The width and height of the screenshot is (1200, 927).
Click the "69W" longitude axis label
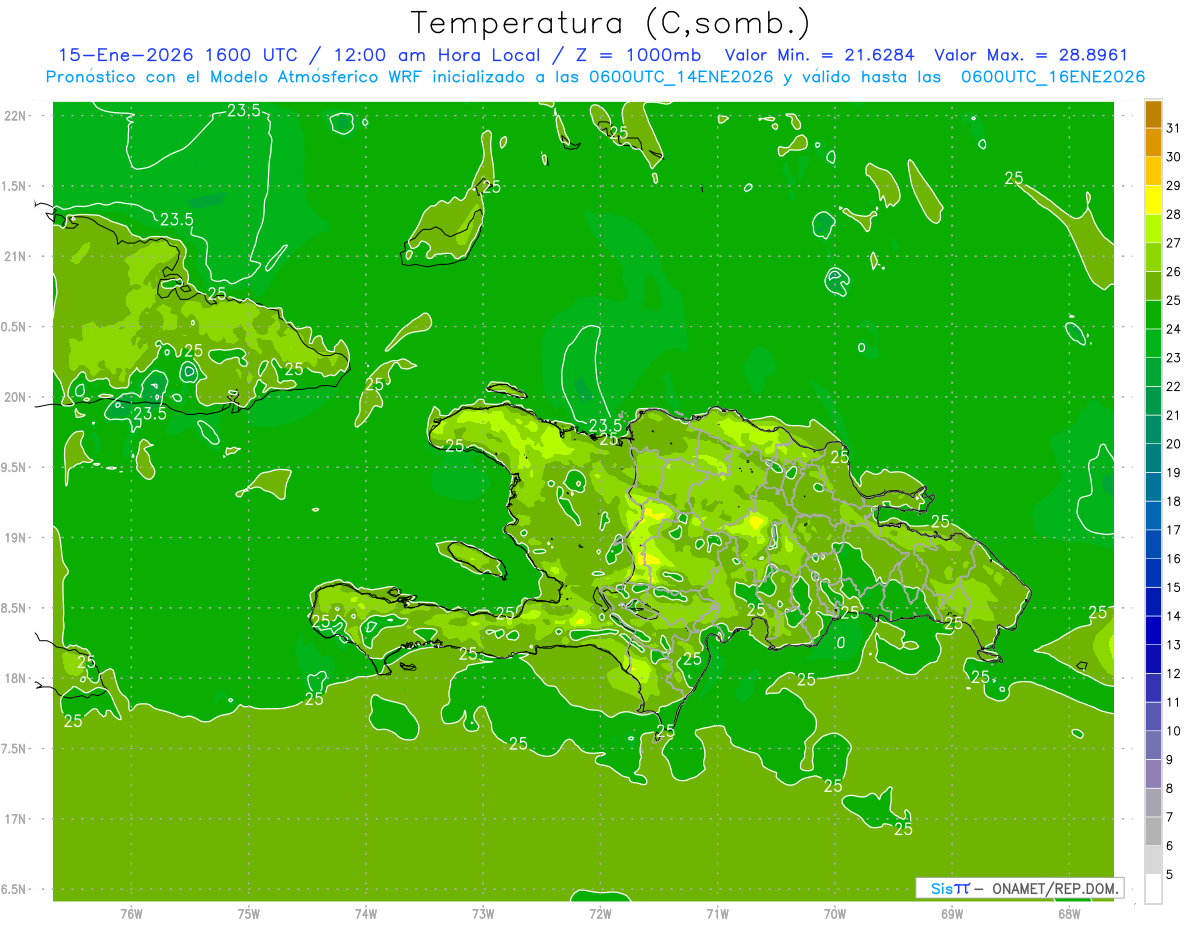pos(952,914)
